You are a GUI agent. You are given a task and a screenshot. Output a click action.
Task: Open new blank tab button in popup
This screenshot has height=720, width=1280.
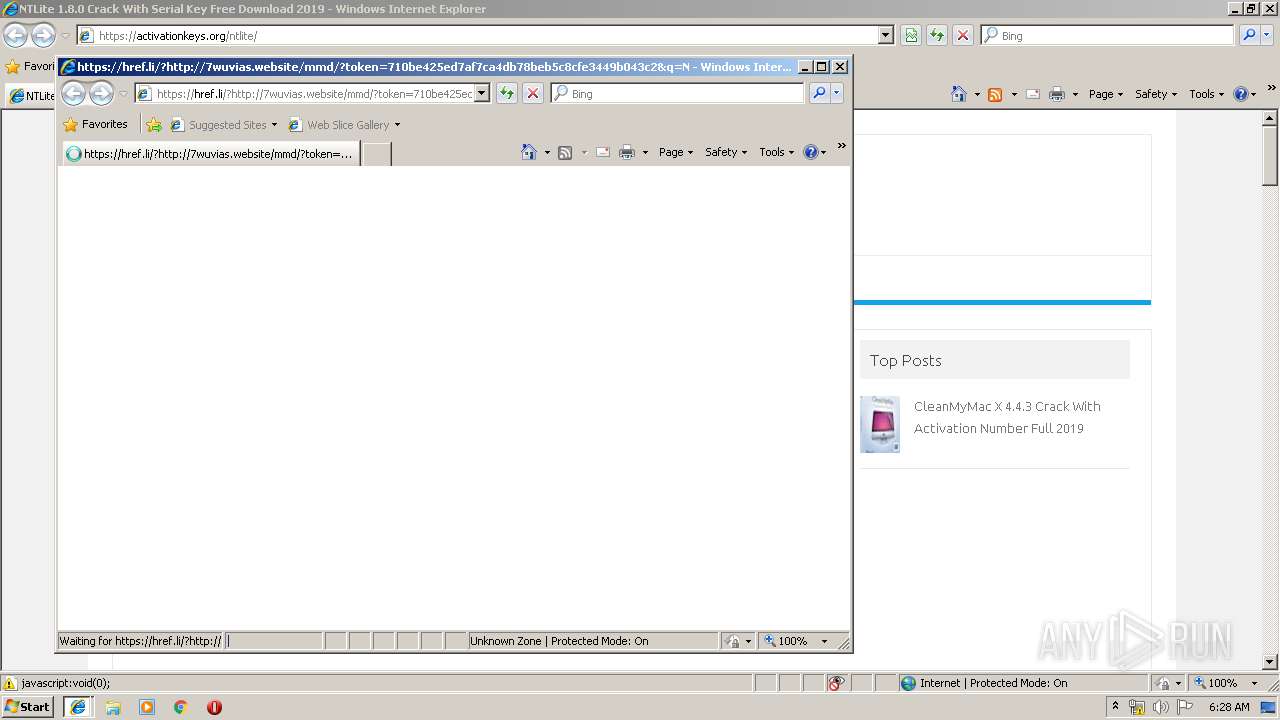click(376, 154)
